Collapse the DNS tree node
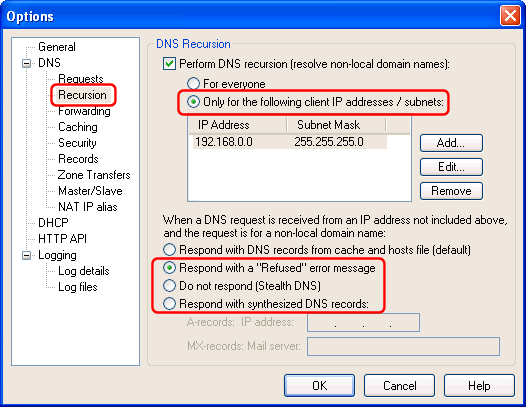The height and width of the screenshot is (407, 526). (x=26, y=63)
